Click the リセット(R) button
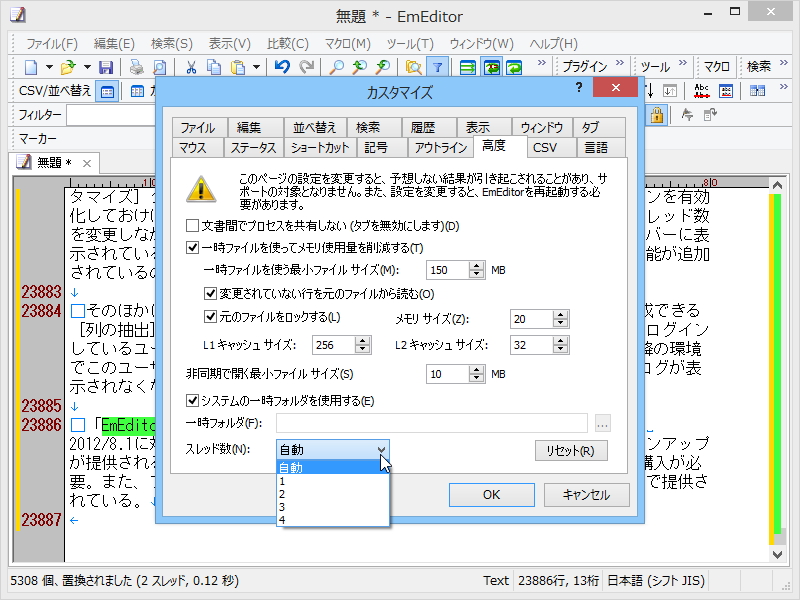 tap(571, 451)
